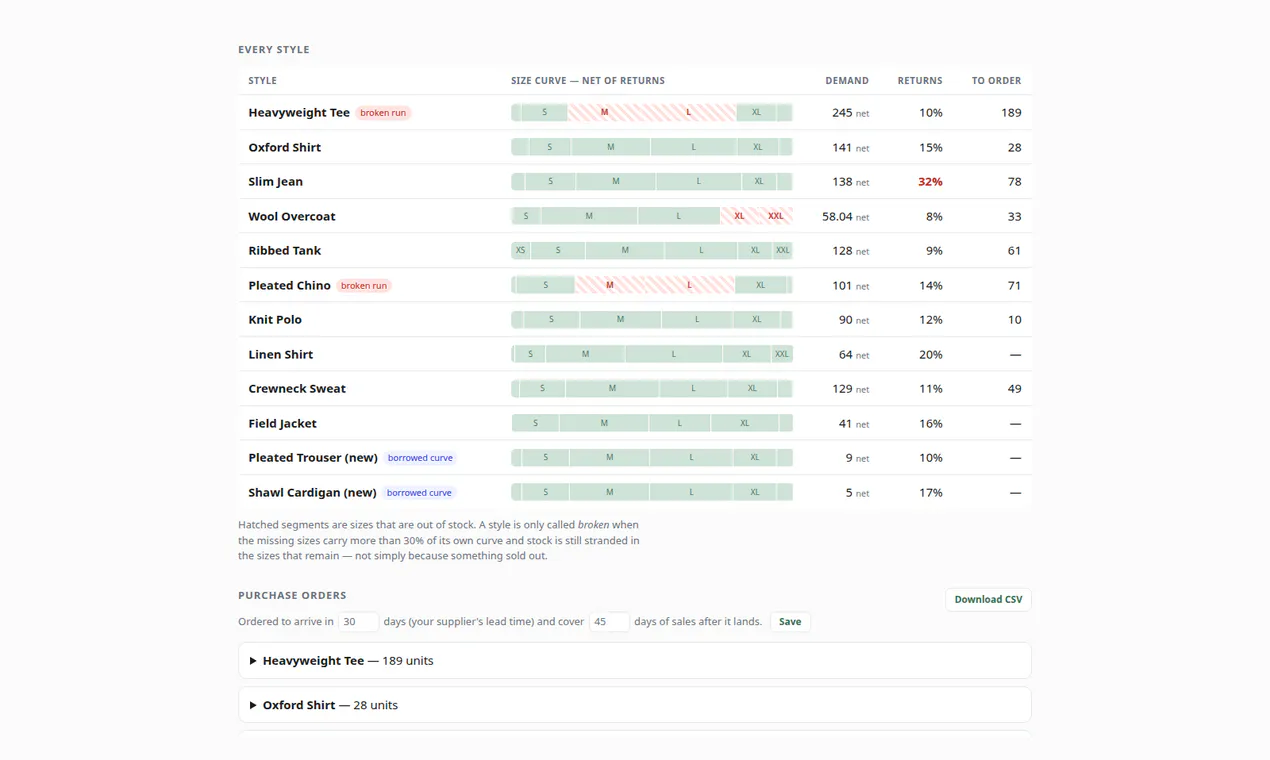Select the Crewneck Sweat style name
Viewport: 1270px width, 760px height.
point(298,389)
